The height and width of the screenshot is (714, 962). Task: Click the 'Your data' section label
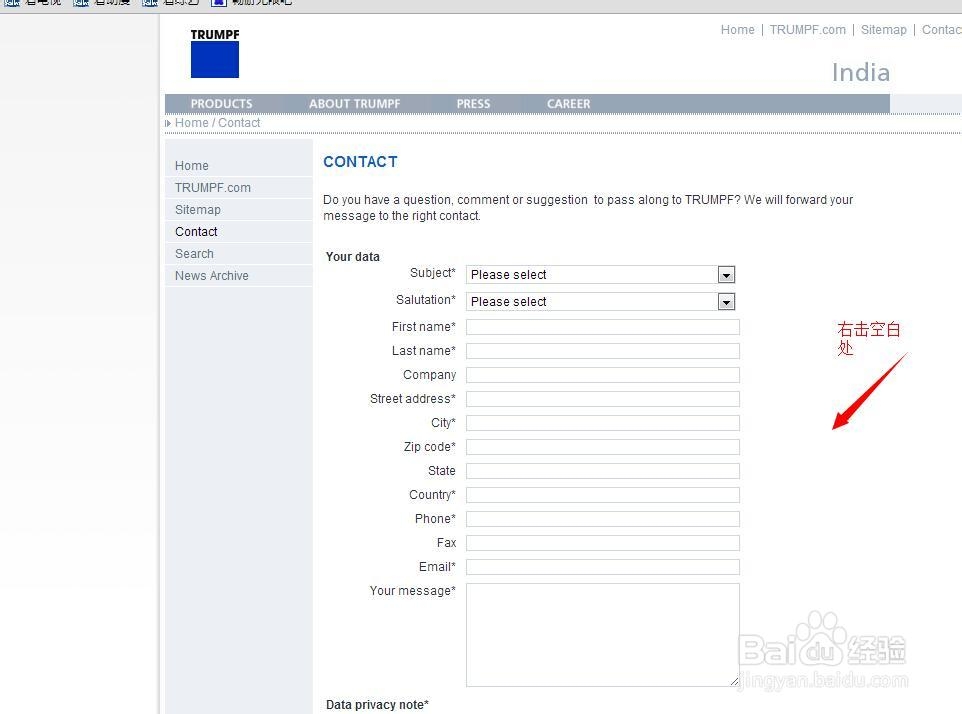(x=353, y=256)
